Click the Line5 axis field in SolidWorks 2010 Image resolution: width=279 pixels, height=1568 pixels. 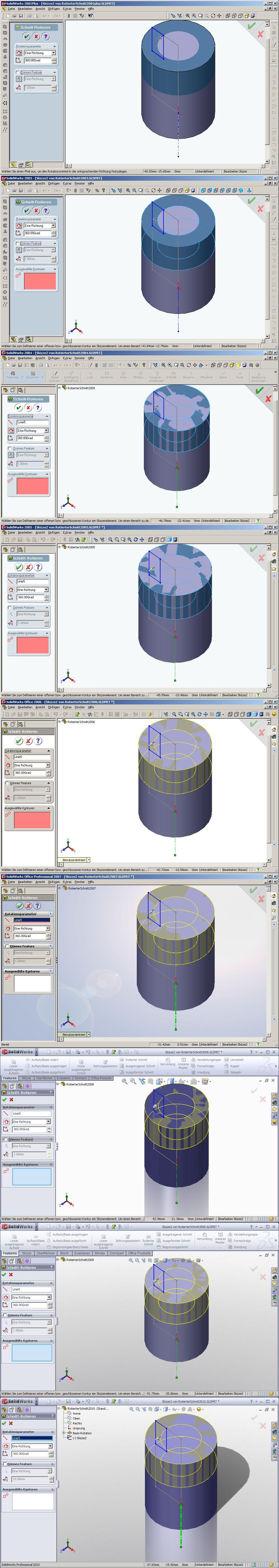point(32,1438)
